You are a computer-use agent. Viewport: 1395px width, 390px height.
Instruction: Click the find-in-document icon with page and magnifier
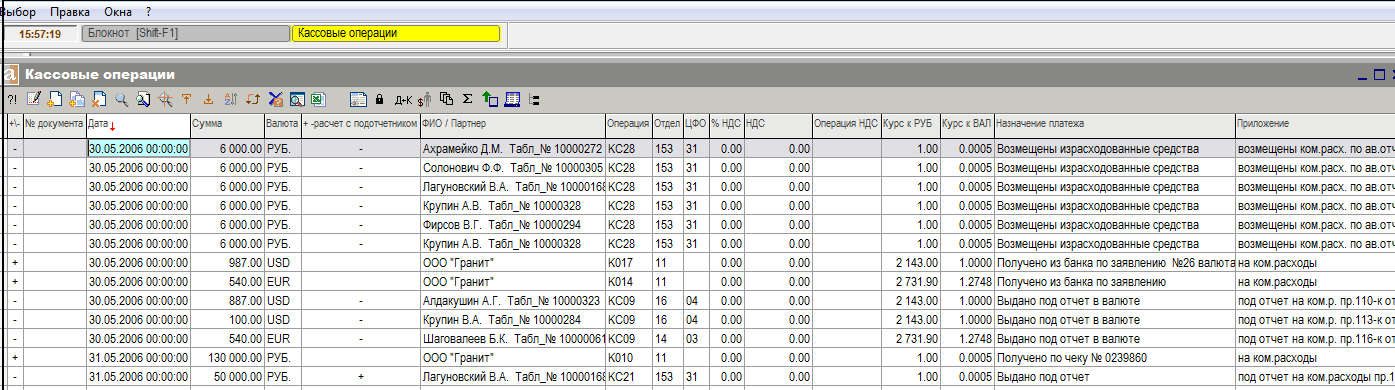click(x=143, y=99)
